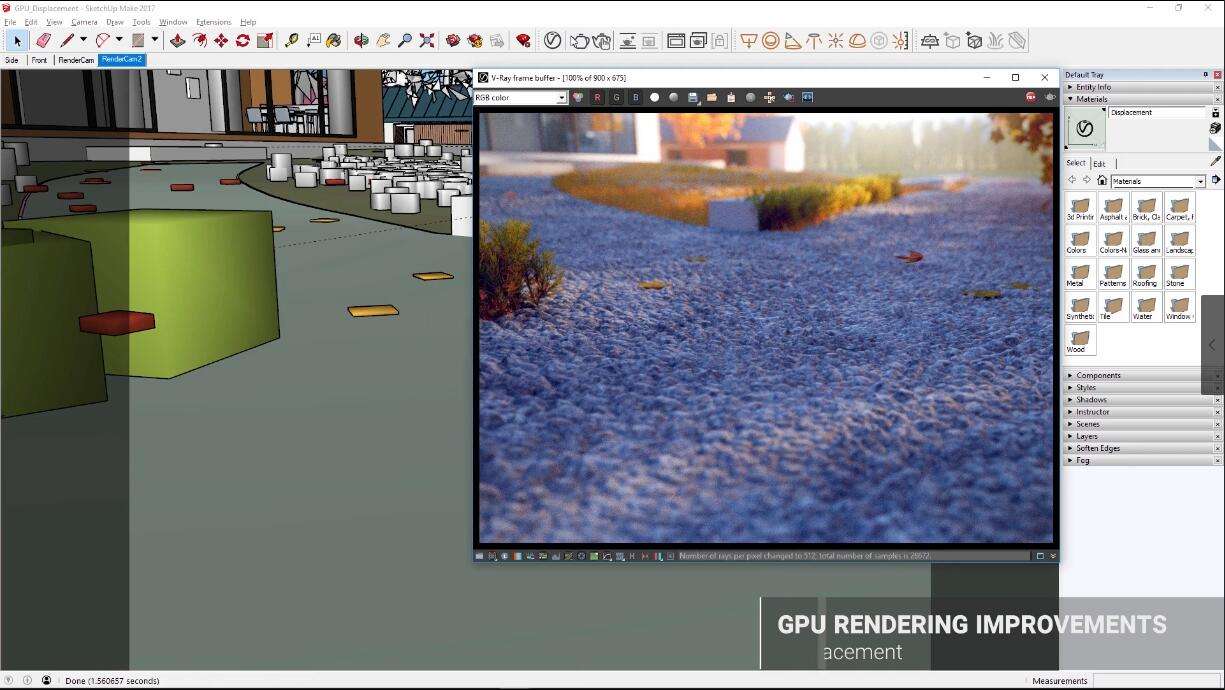Image resolution: width=1225 pixels, height=690 pixels.
Task: Toggle red channel in frame buffer
Action: pyautogui.click(x=597, y=97)
